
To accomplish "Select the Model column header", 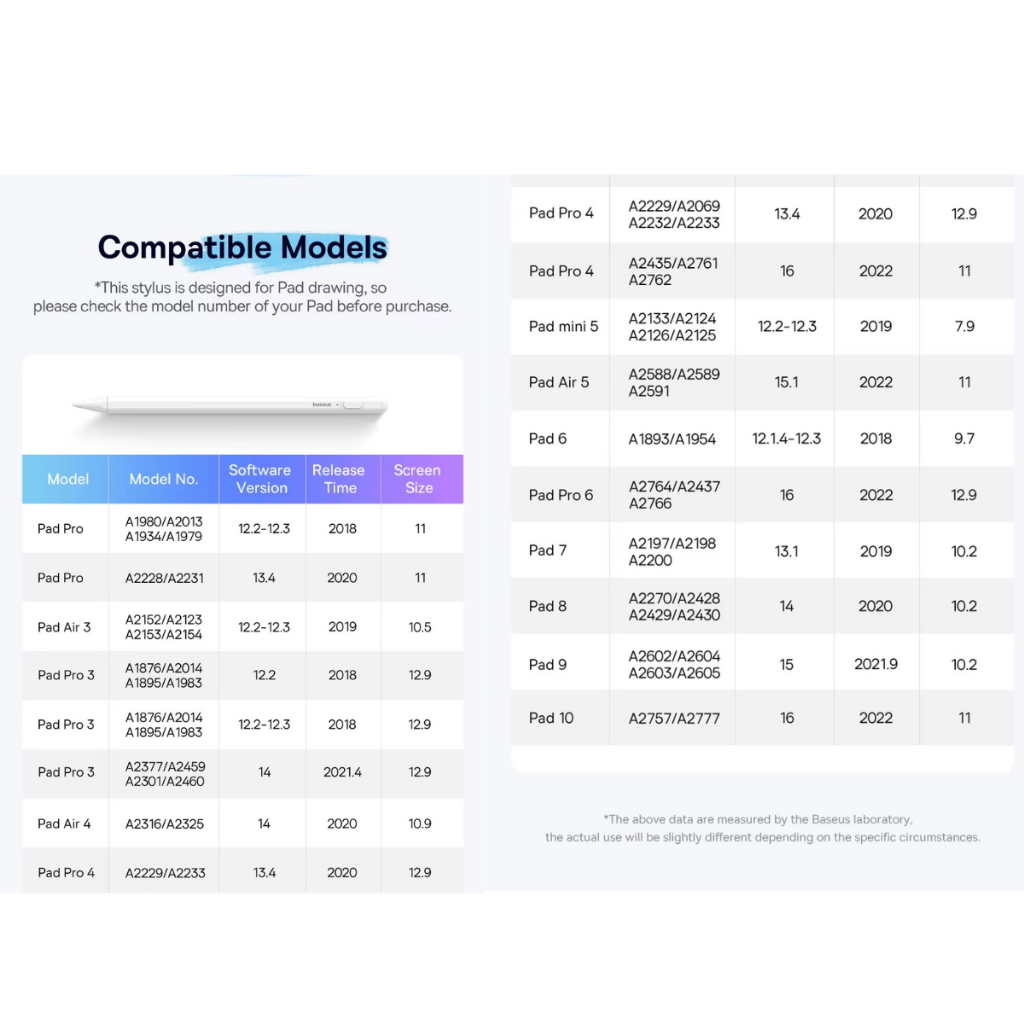I will tap(68, 479).
